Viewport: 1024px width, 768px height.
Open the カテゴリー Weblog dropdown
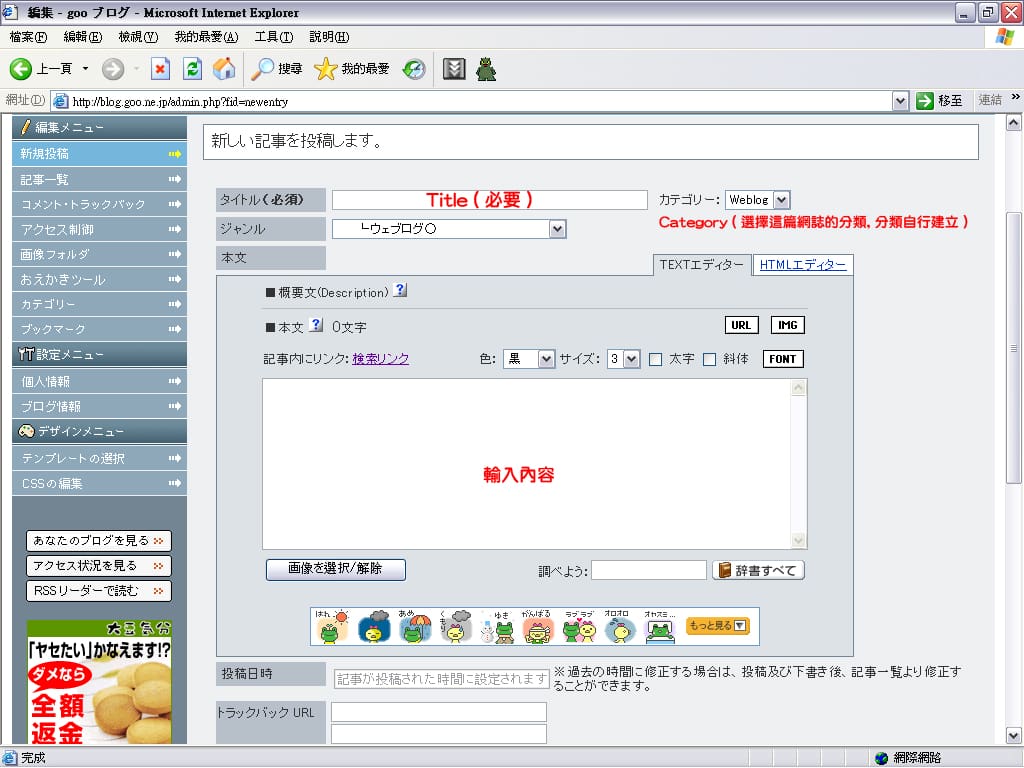coord(781,200)
